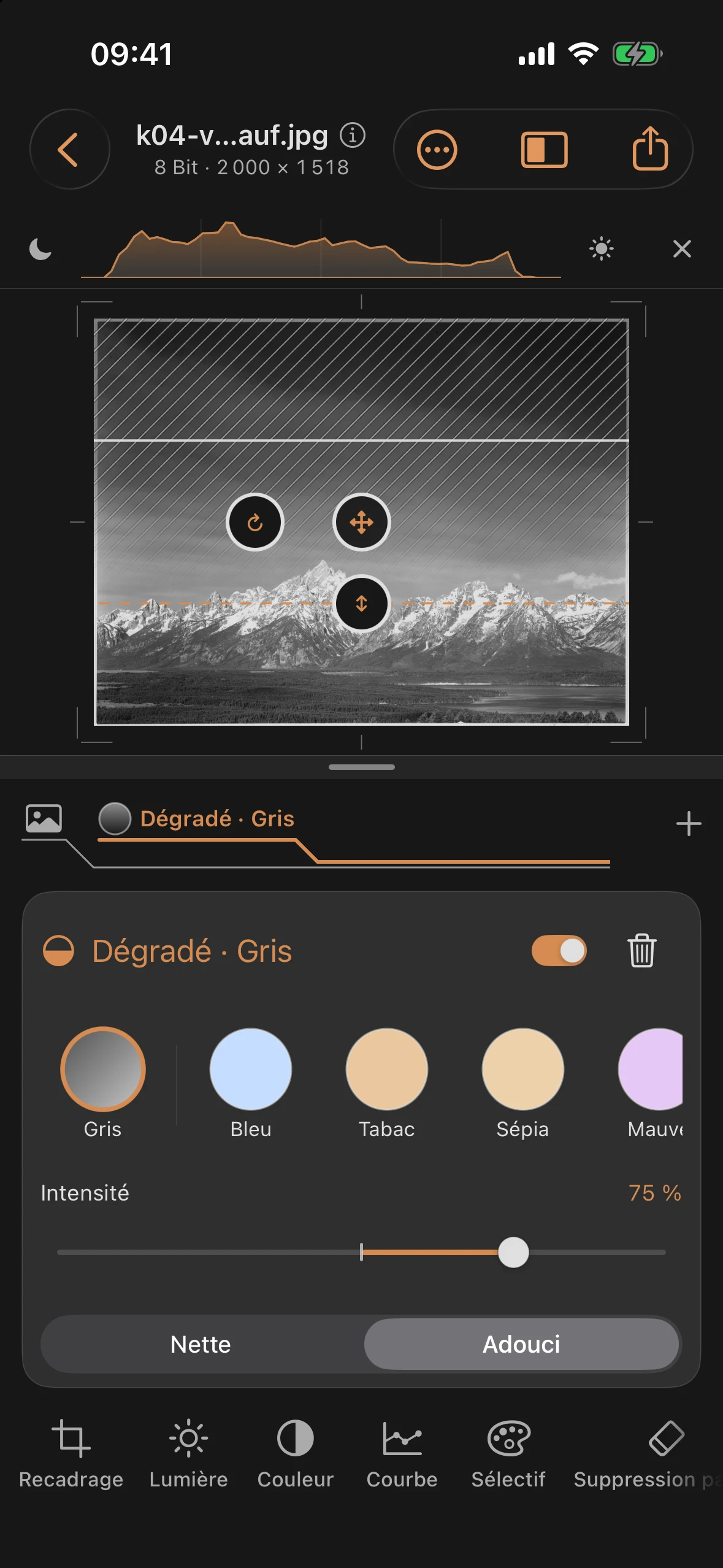This screenshot has width=723, height=1568.
Task: Tap the sun highlights icon beside histogram
Action: (601, 248)
